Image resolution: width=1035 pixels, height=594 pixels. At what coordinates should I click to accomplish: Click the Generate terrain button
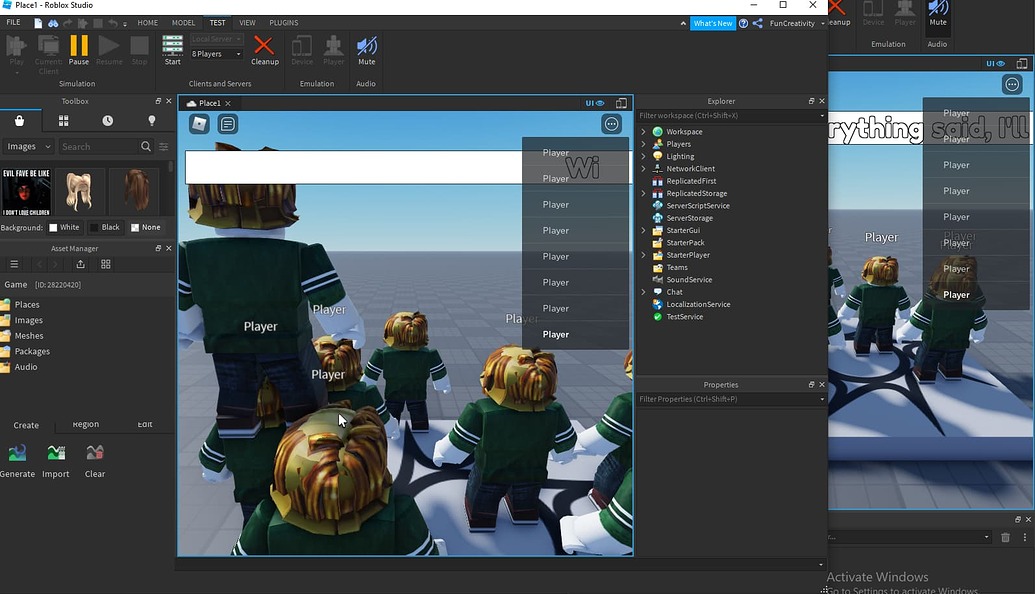coord(17,461)
